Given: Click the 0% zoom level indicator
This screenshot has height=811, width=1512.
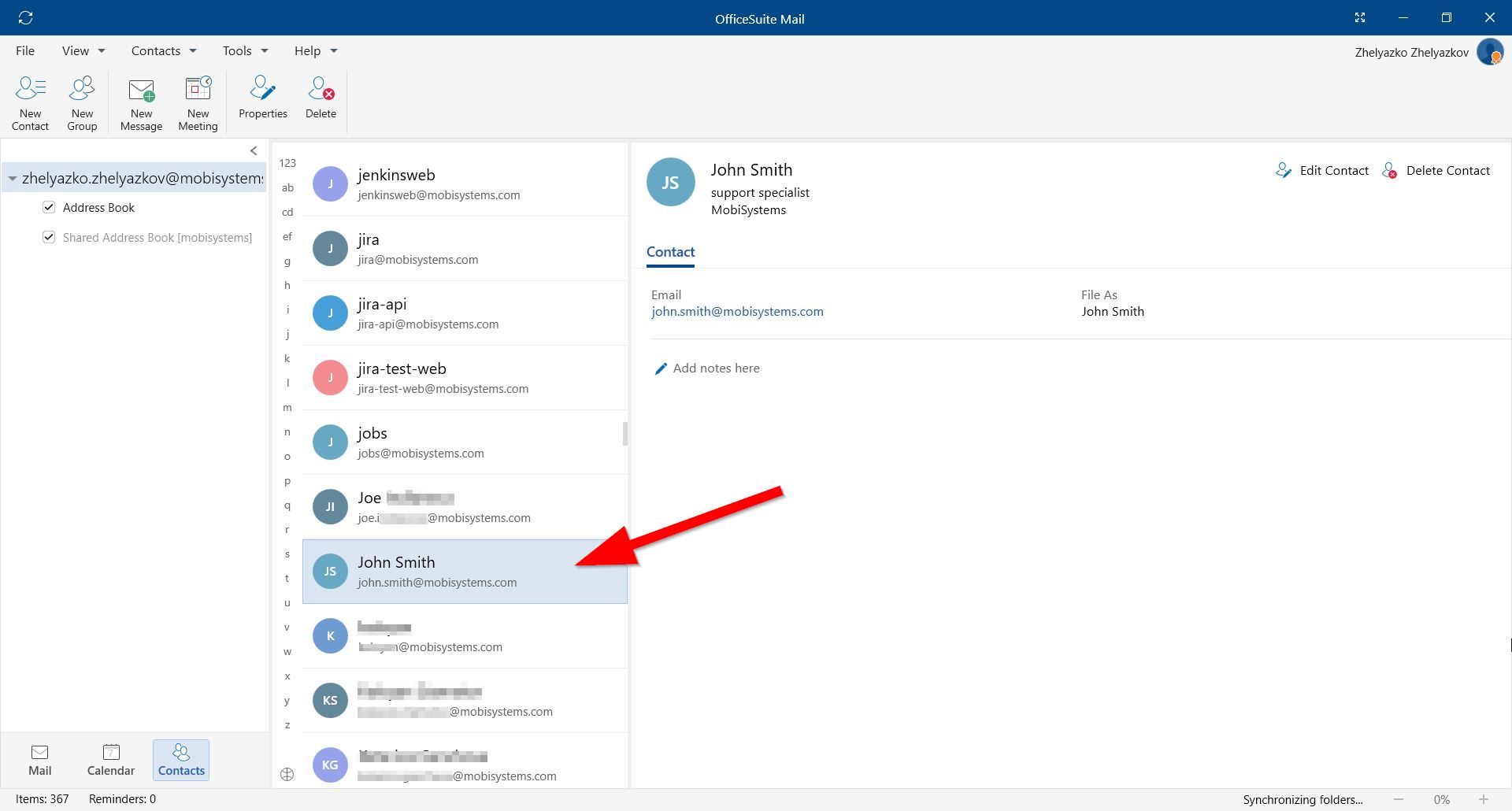Looking at the screenshot, I should 1441,799.
